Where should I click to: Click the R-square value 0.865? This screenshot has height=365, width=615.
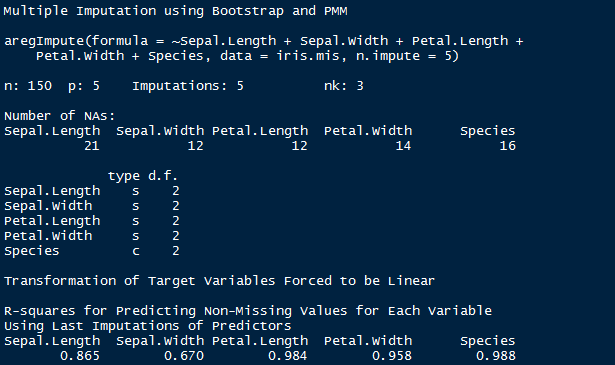tap(80, 356)
